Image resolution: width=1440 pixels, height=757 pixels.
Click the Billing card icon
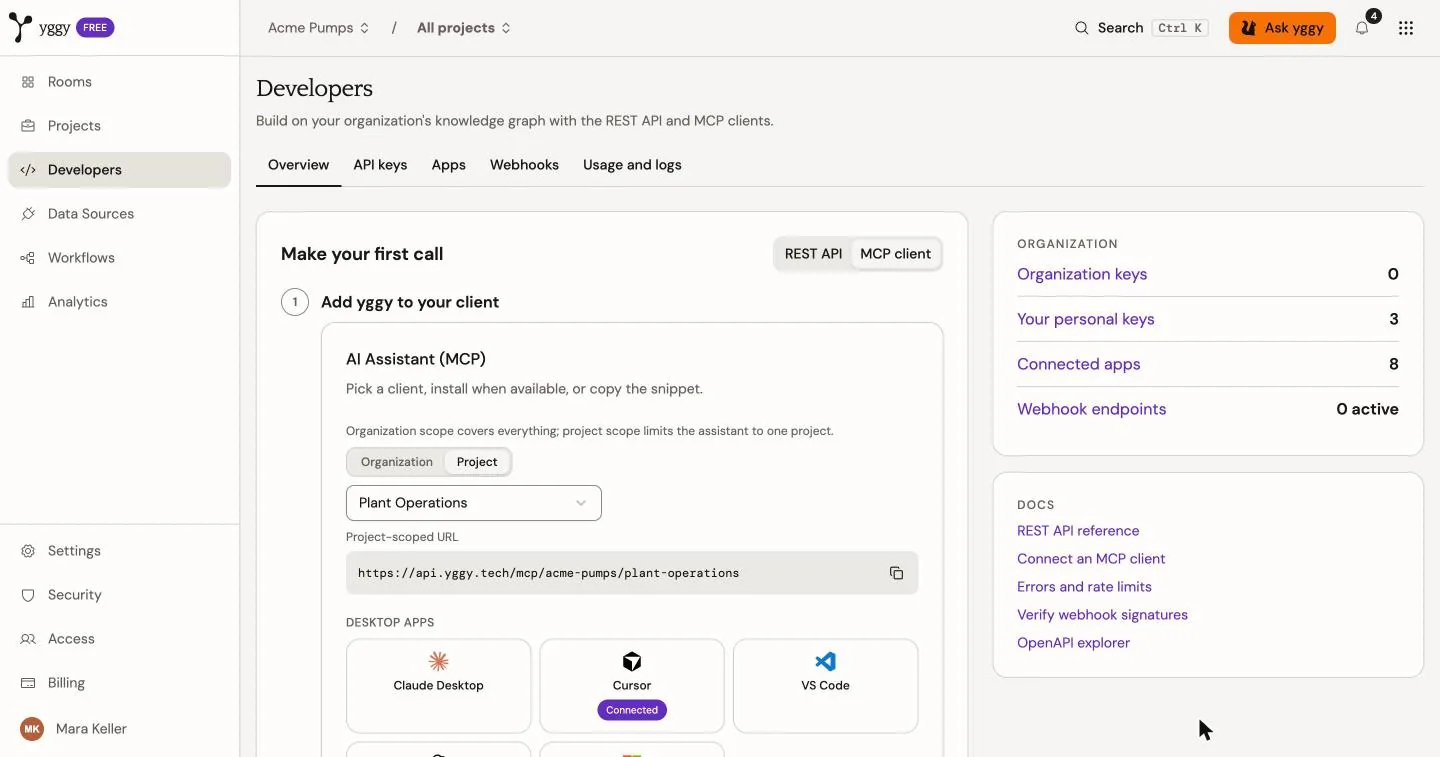pos(28,683)
